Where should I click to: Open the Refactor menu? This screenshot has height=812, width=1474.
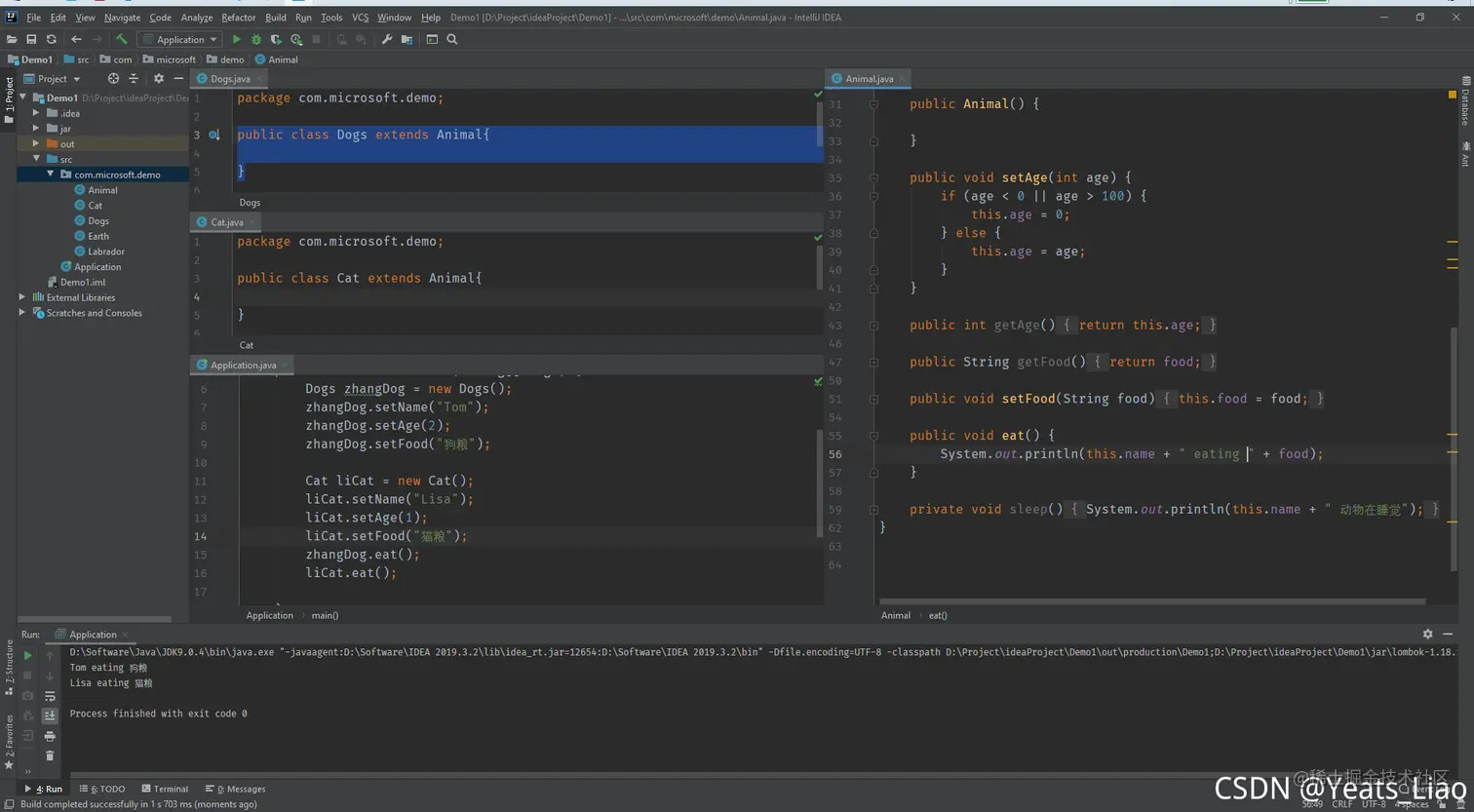pos(239,18)
